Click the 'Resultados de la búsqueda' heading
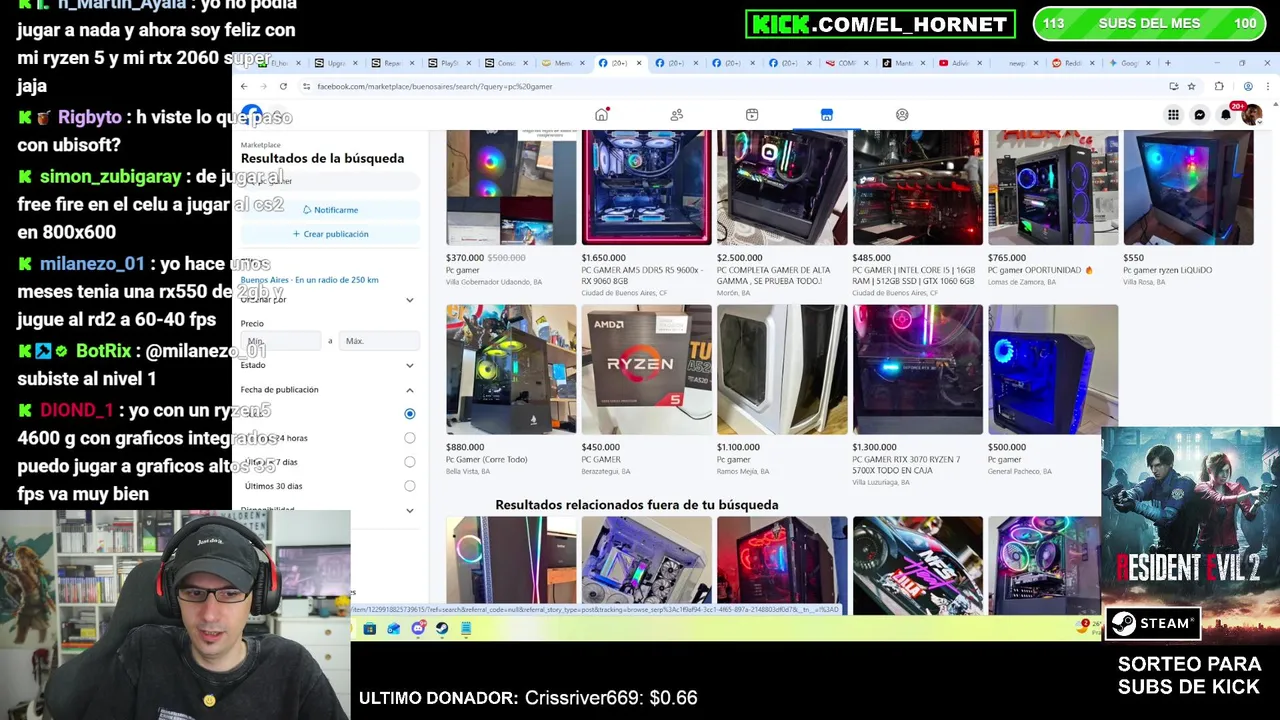Screen dimensions: 1280x720 click(x=322, y=158)
